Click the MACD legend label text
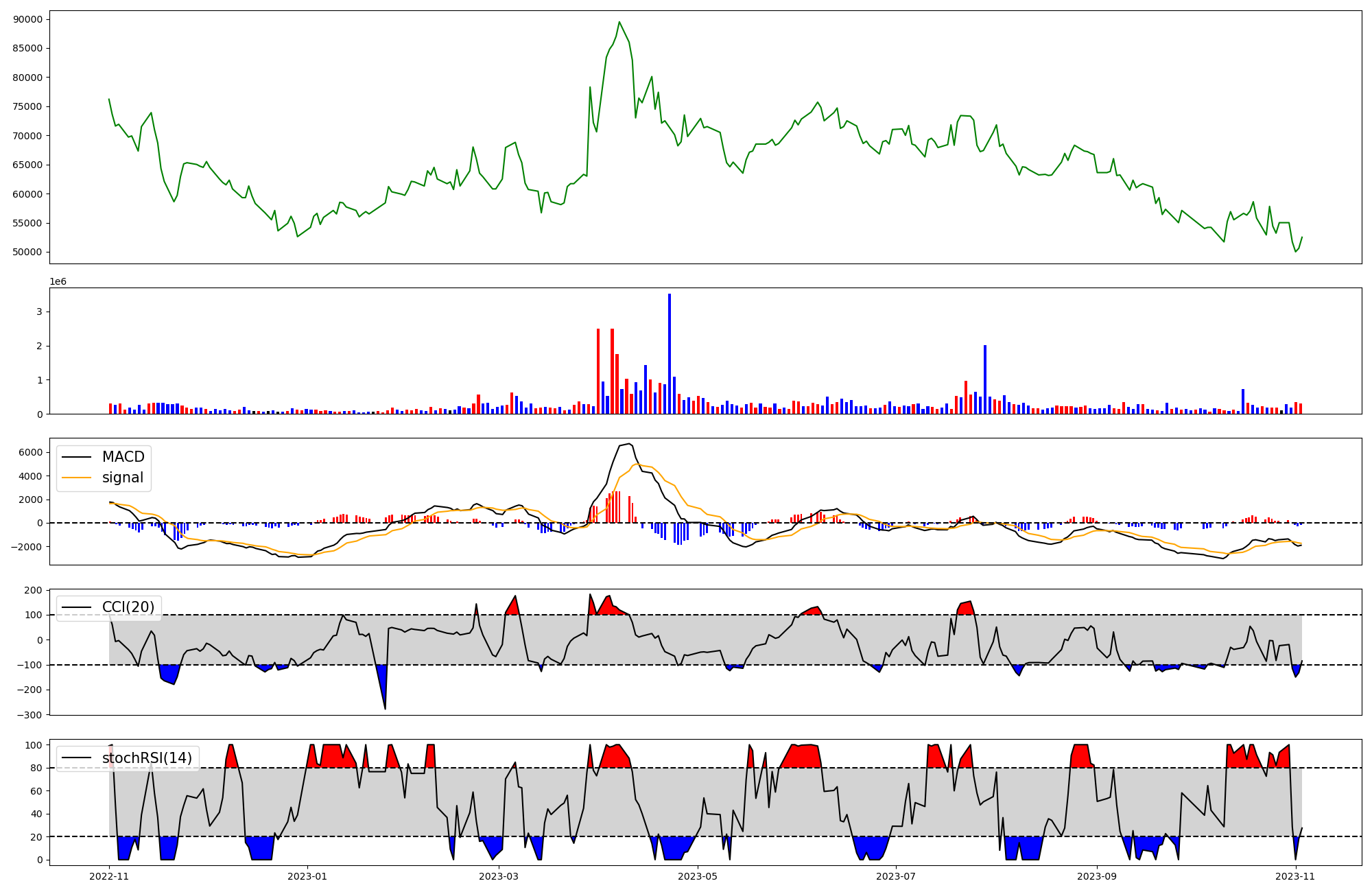Screen dimensions: 1372x892 (x=123, y=457)
